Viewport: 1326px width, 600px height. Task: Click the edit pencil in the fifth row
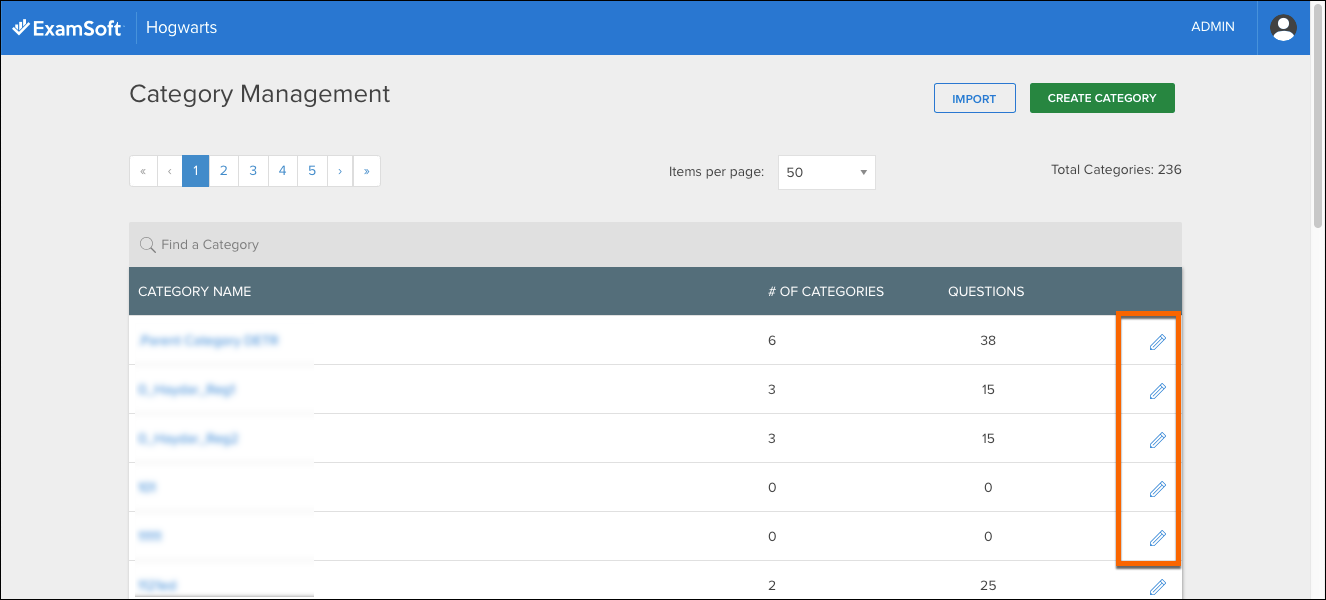1157,538
